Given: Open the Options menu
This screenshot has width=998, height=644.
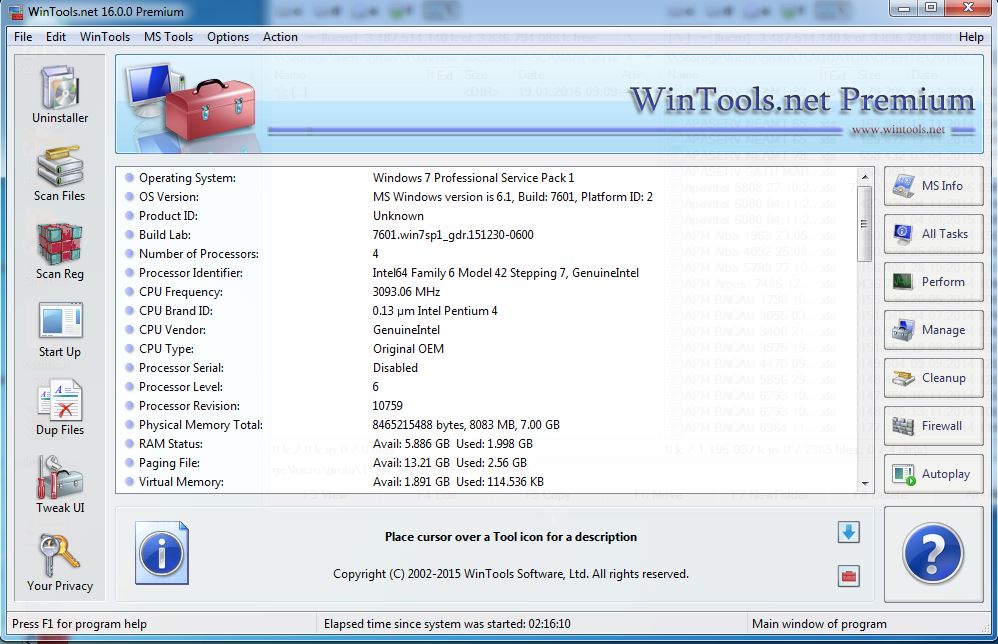Looking at the screenshot, I should pos(228,37).
